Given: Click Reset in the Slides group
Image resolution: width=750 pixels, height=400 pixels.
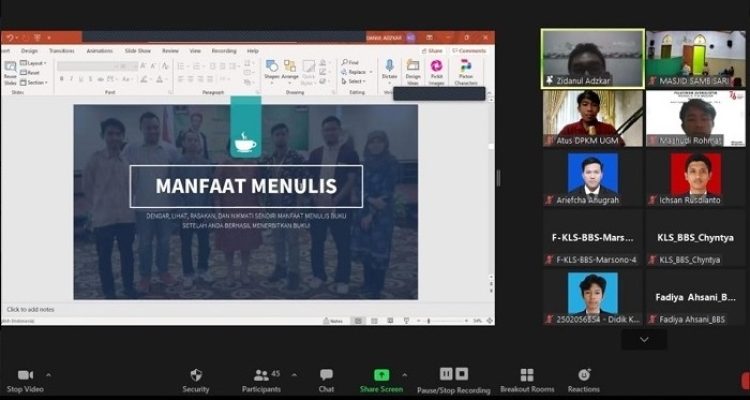Looking at the screenshot, I should tap(30, 73).
